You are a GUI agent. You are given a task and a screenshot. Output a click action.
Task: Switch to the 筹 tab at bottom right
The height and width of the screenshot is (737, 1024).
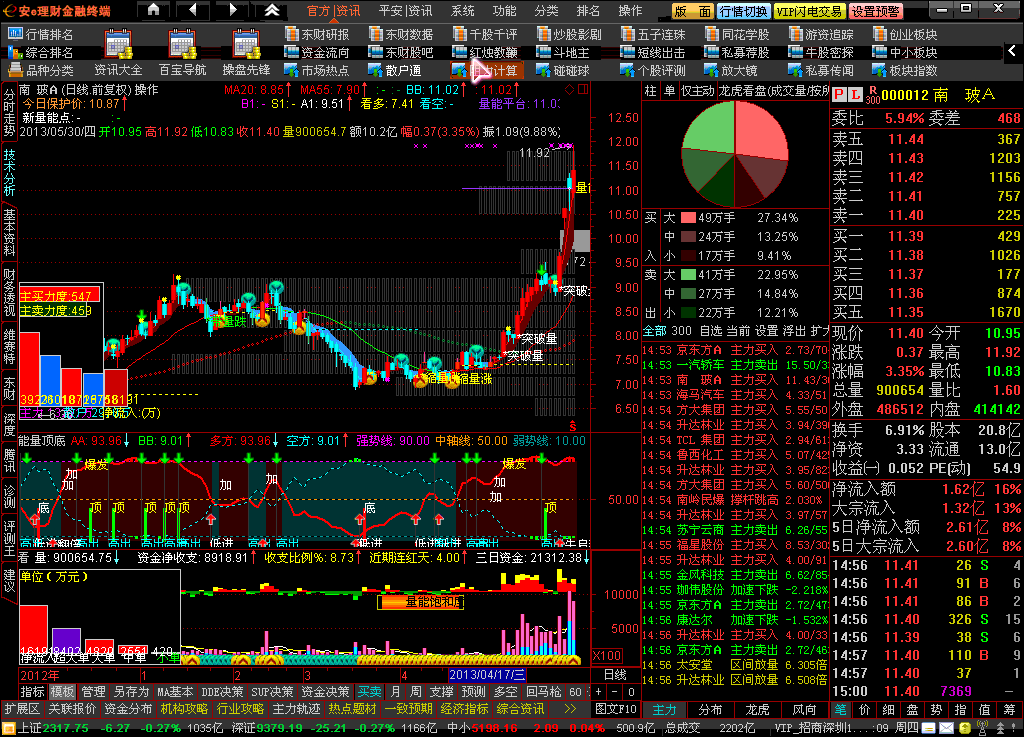click(1010, 710)
